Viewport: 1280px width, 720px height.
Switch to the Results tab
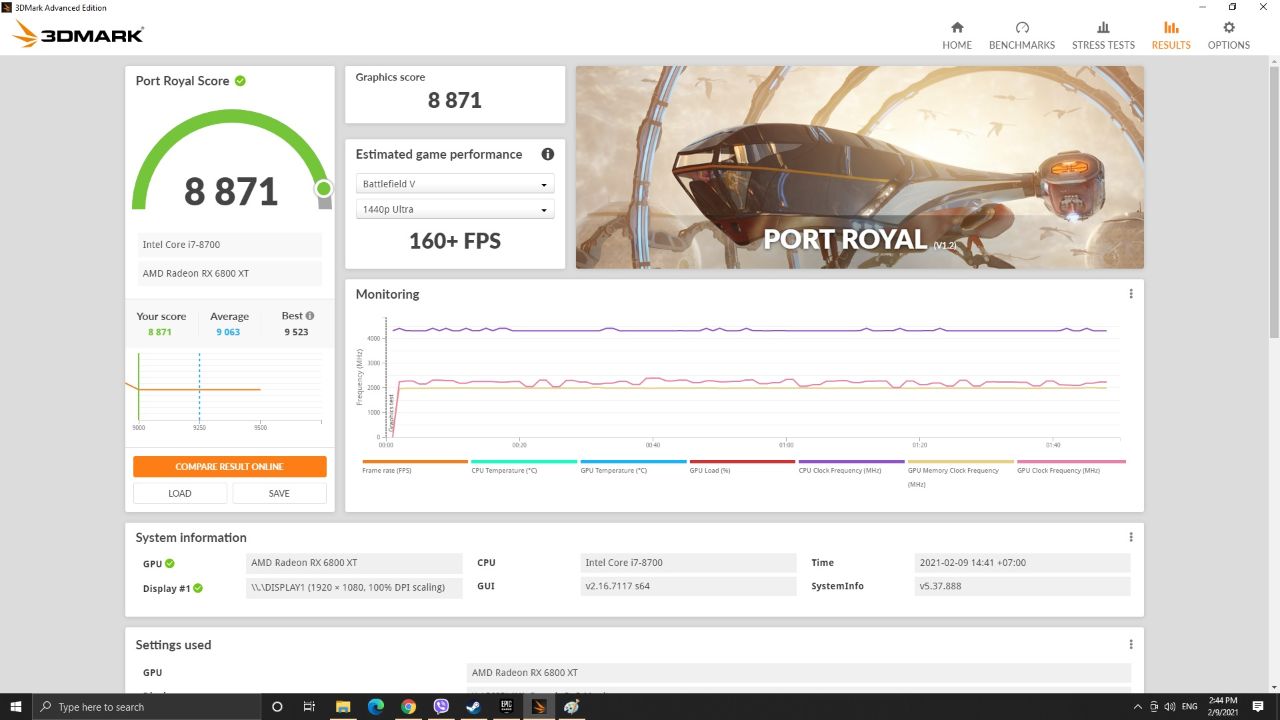click(x=1171, y=35)
